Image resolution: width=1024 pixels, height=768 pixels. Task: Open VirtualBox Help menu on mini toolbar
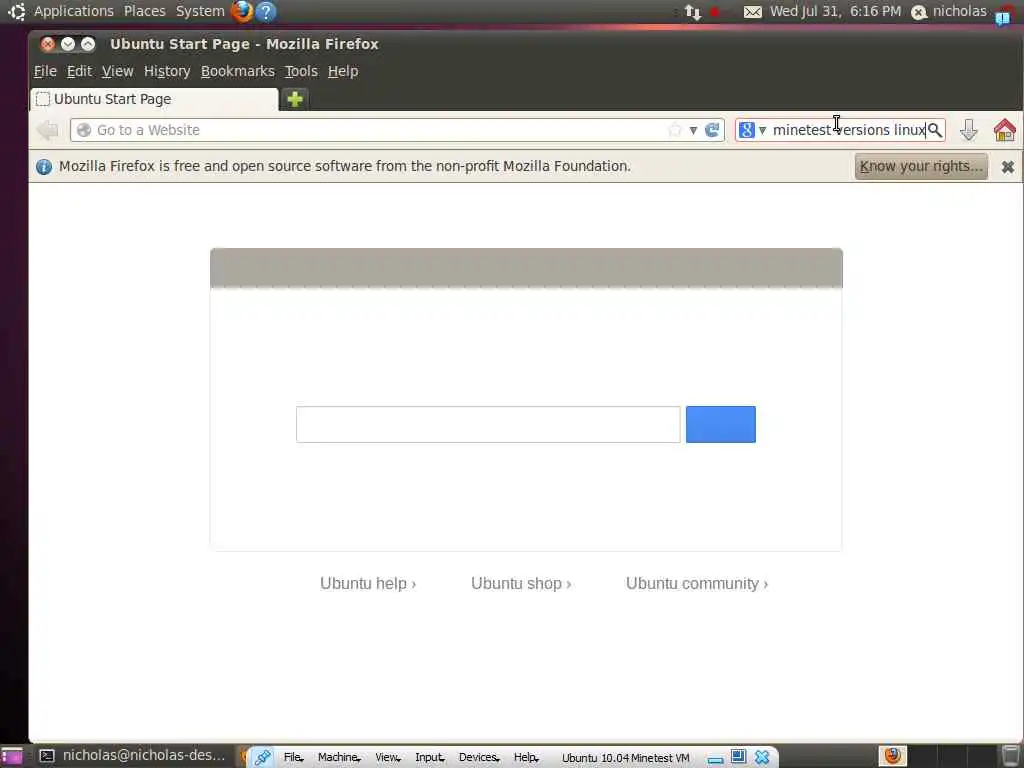526,758
